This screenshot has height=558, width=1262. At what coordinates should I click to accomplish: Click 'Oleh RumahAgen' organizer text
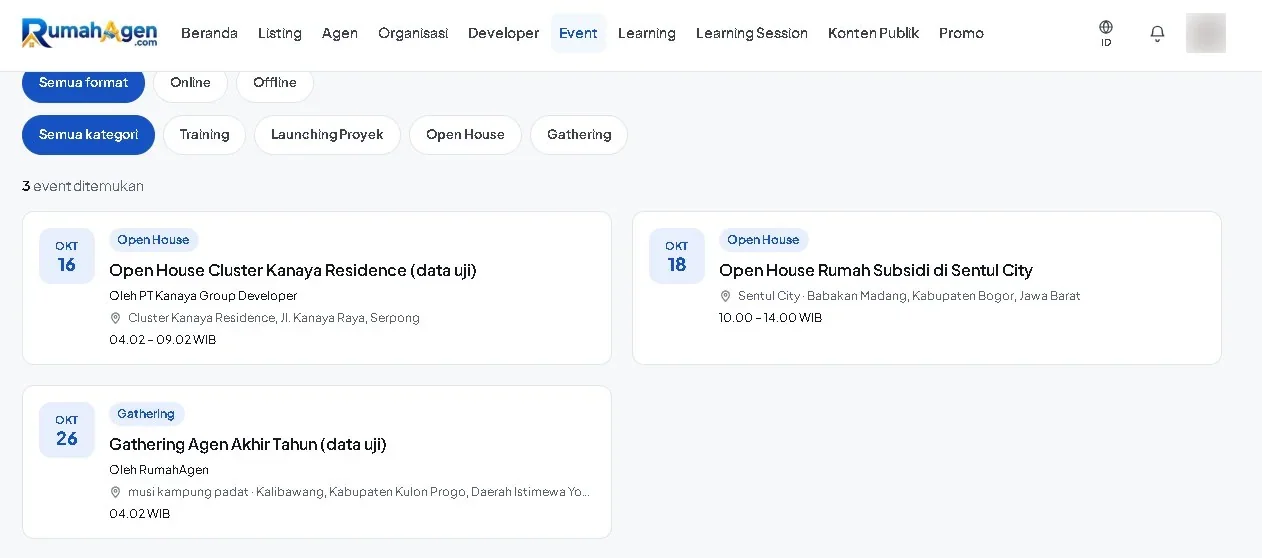(x=159, y=470)
